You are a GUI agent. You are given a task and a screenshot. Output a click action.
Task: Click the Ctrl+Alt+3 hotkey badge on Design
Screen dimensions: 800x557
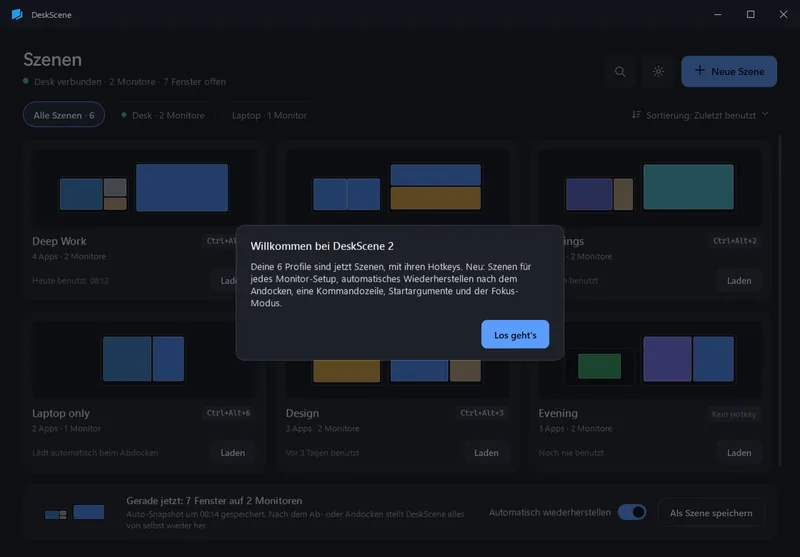482,413
